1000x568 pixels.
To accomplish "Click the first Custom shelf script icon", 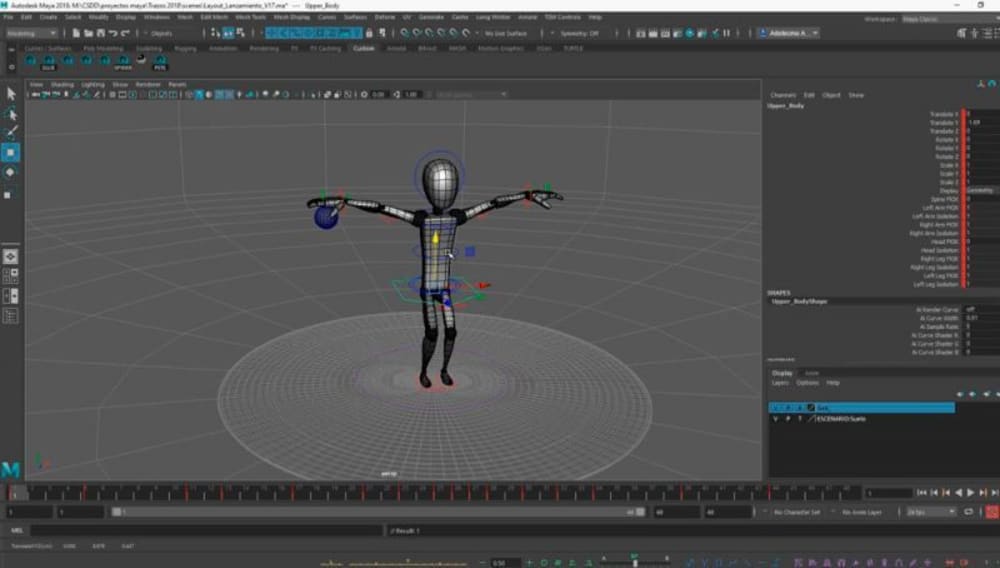I will (x=31, y=61).
